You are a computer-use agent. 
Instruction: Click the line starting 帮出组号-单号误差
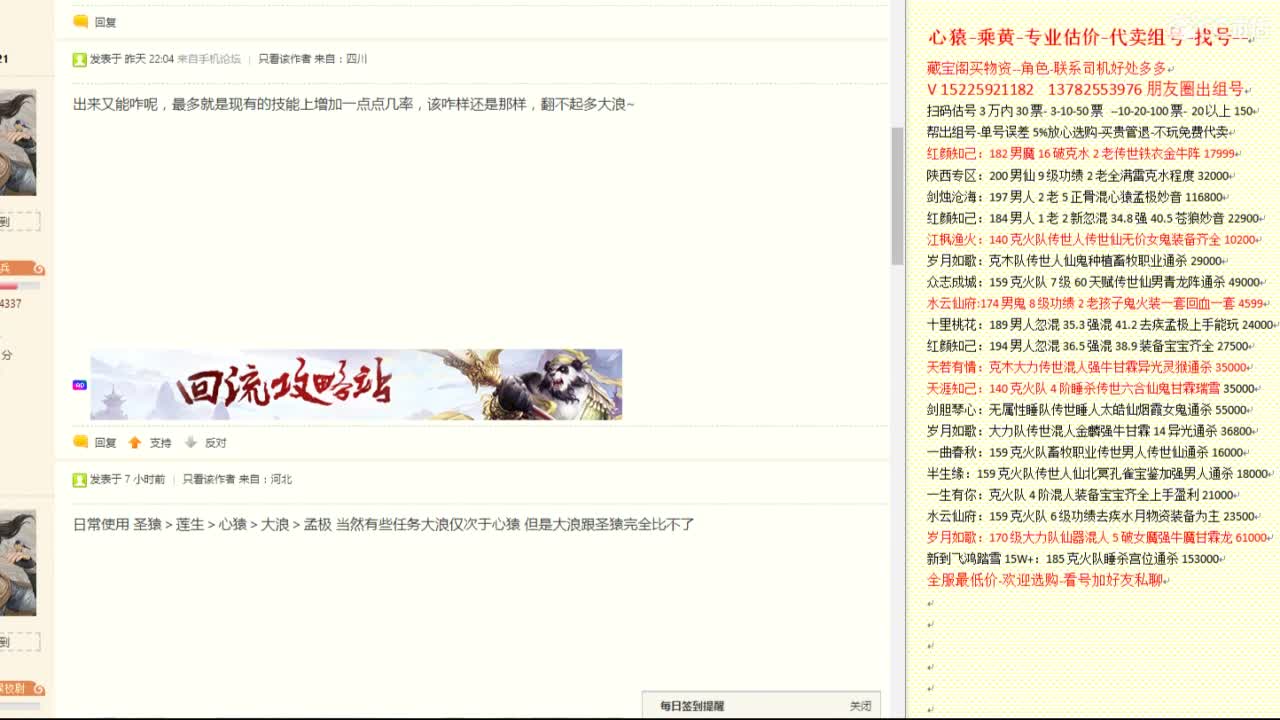(1079, 132)
